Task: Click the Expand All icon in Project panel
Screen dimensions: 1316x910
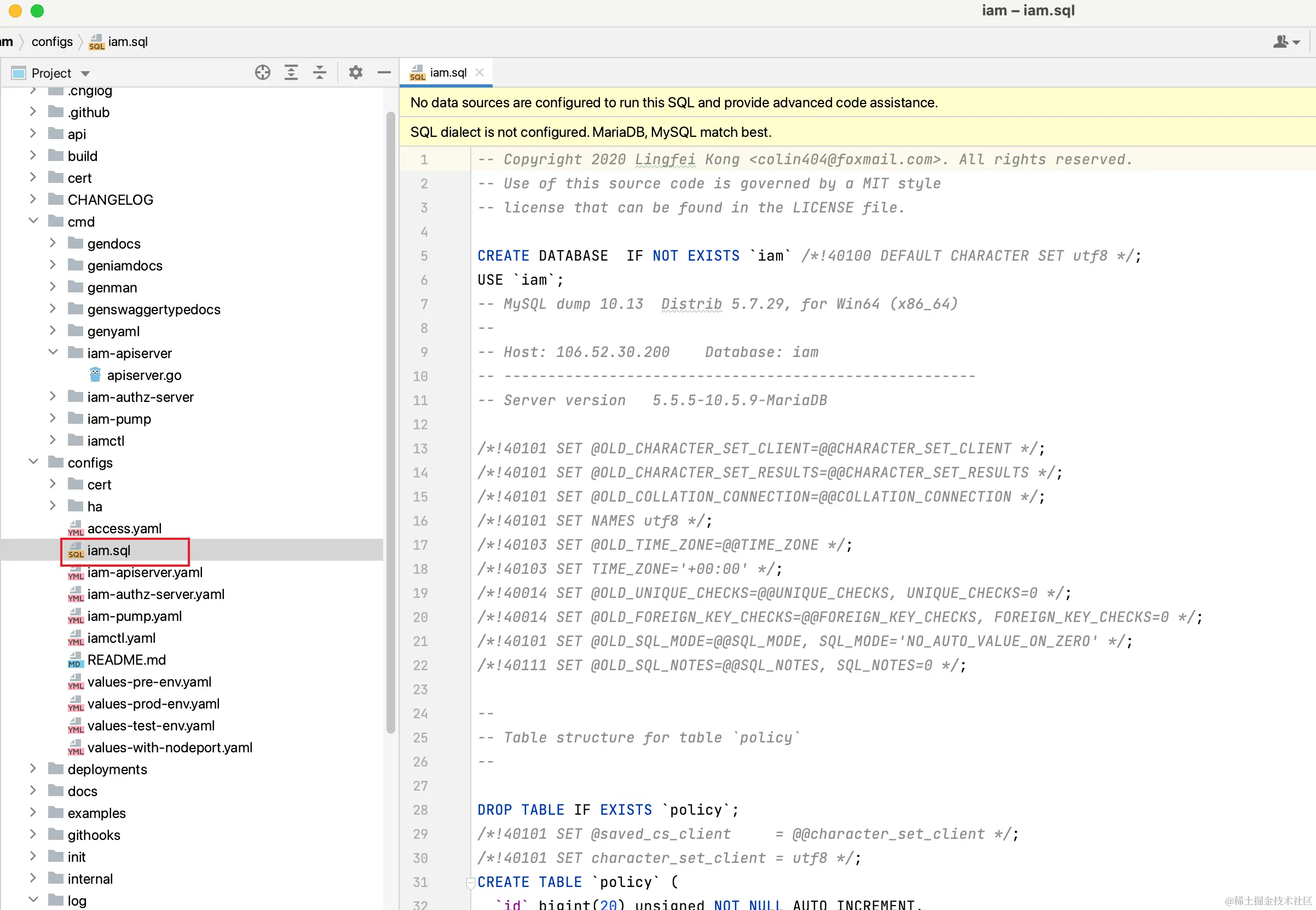Action: pos(291,72)
